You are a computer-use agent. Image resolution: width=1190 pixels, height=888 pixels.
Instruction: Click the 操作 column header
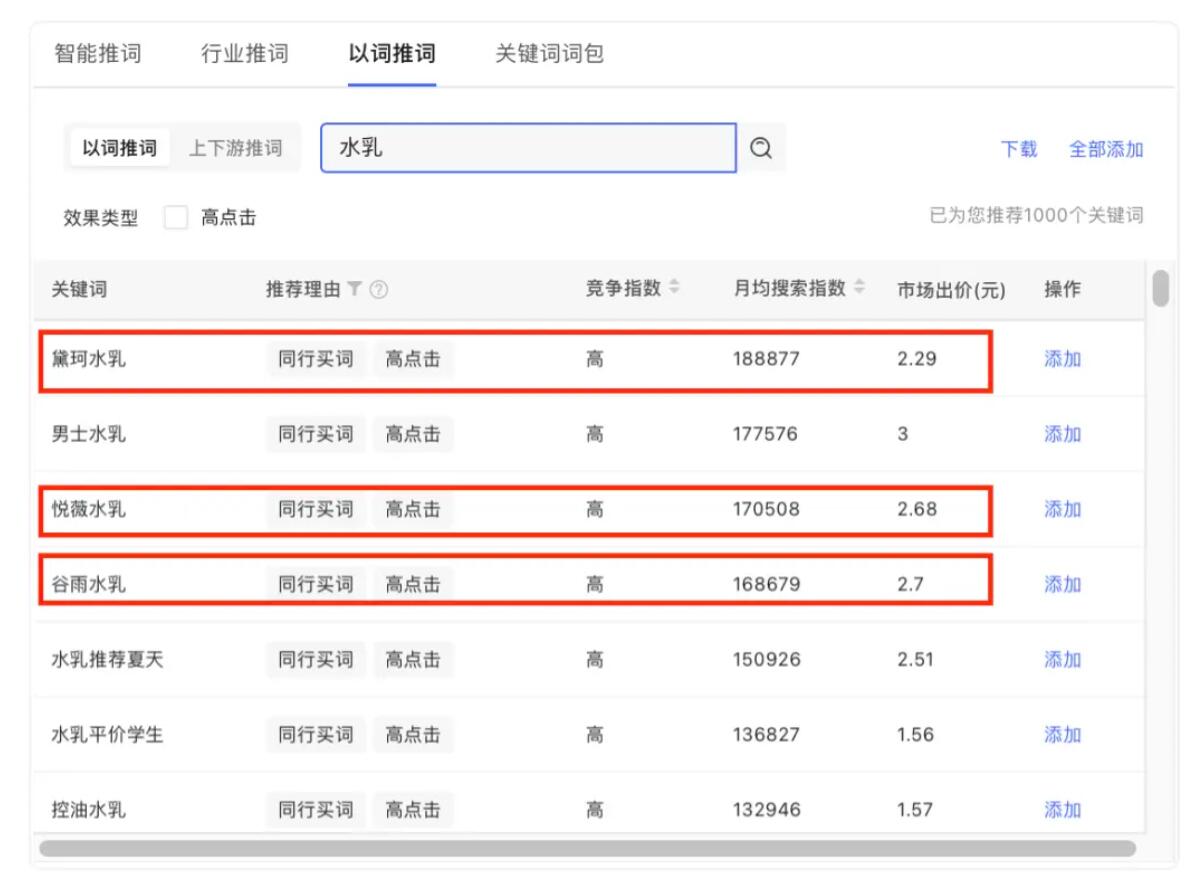coord(1062,288)
